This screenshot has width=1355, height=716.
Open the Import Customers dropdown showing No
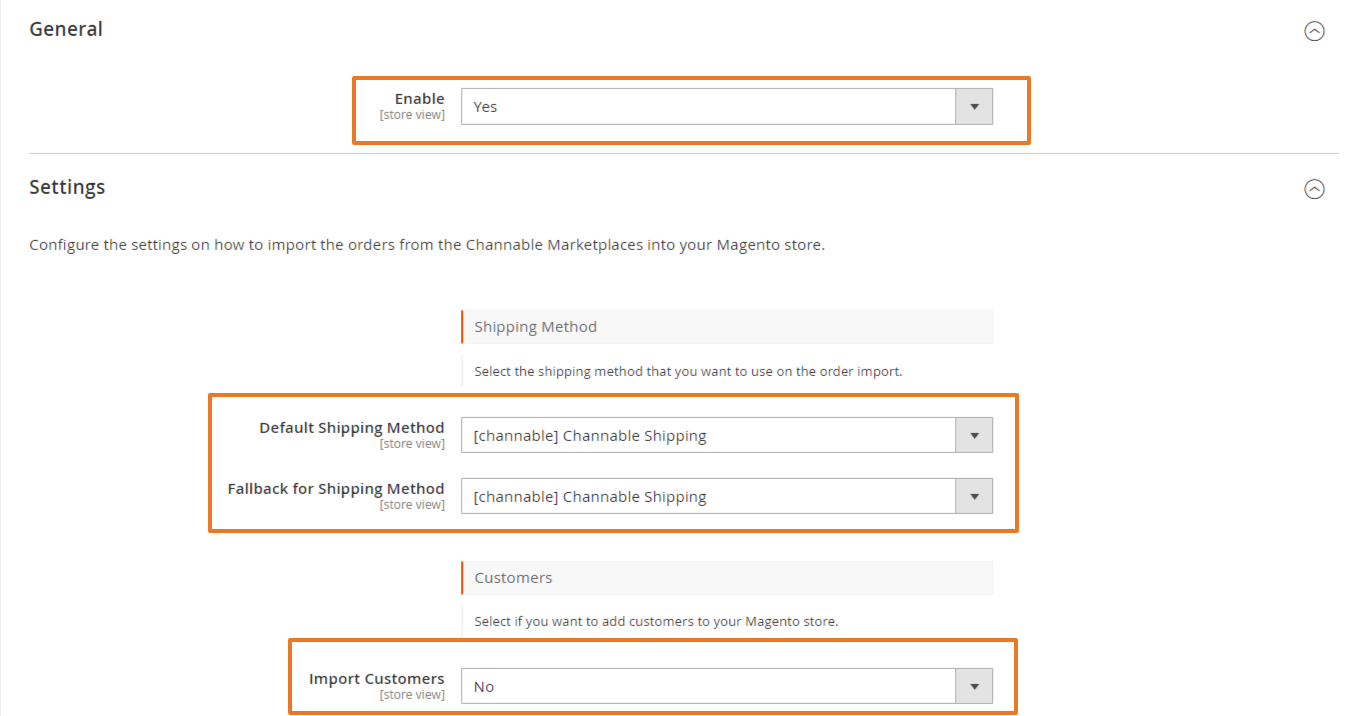727,687
